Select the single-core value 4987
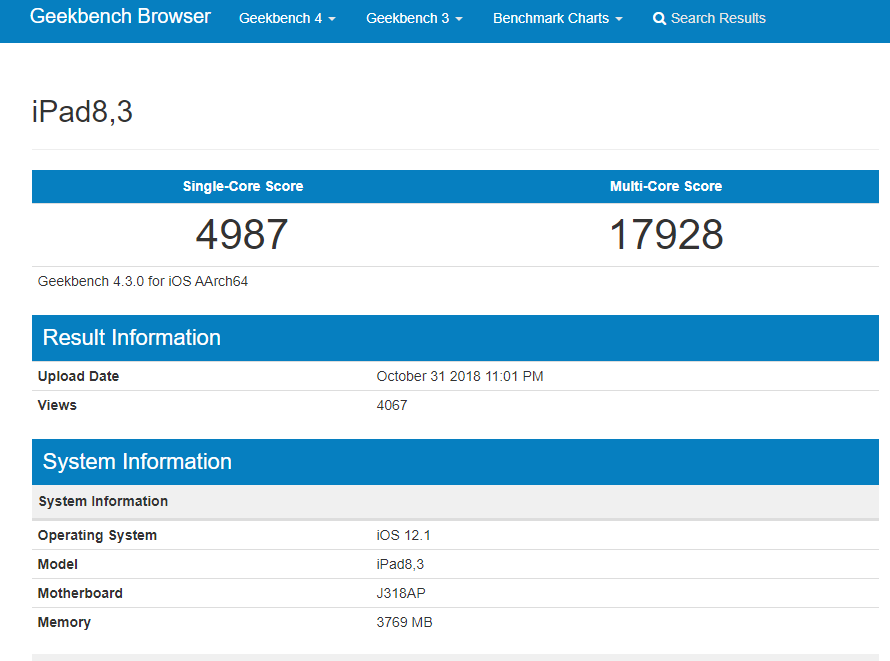Screen dimensions: 890x661 [242, 234]
